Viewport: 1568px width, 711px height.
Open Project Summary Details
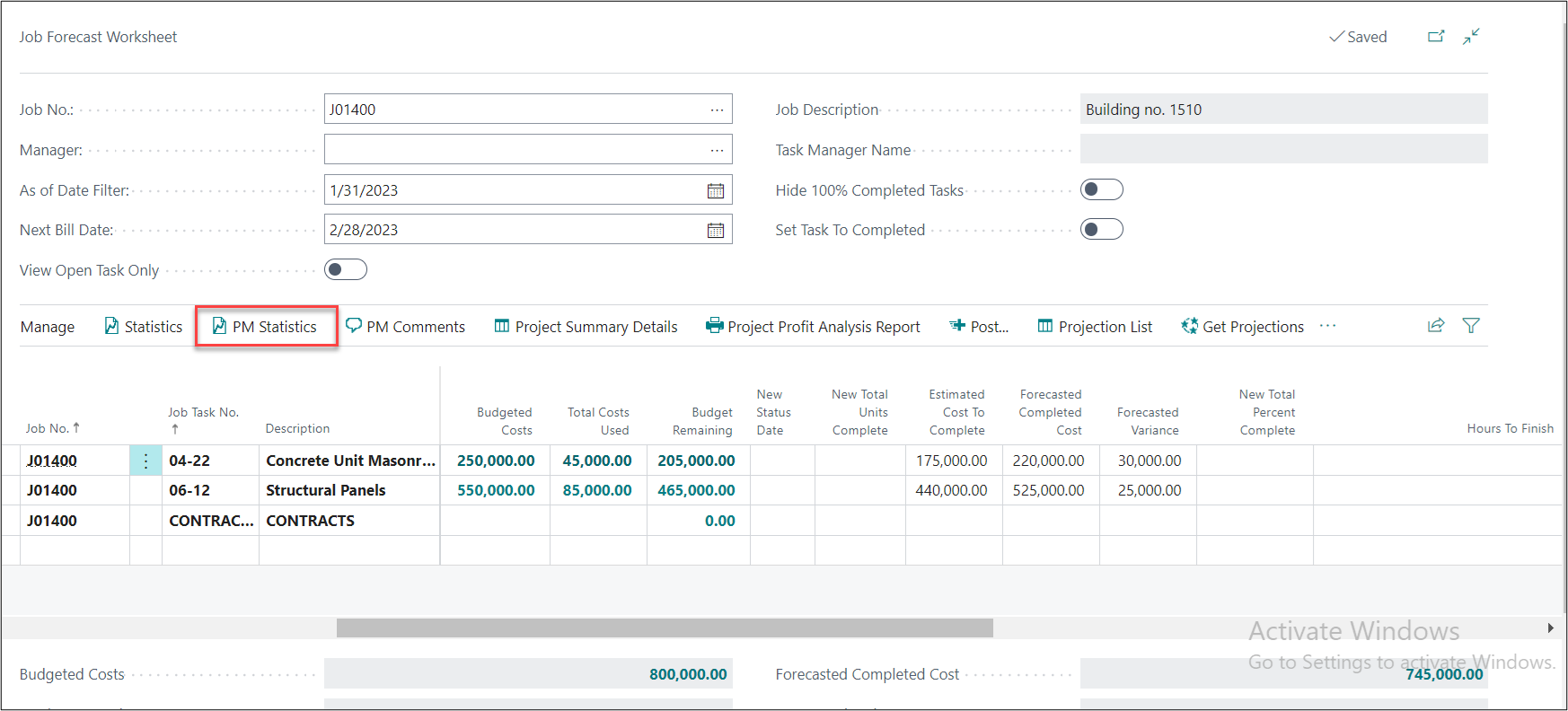586,327
